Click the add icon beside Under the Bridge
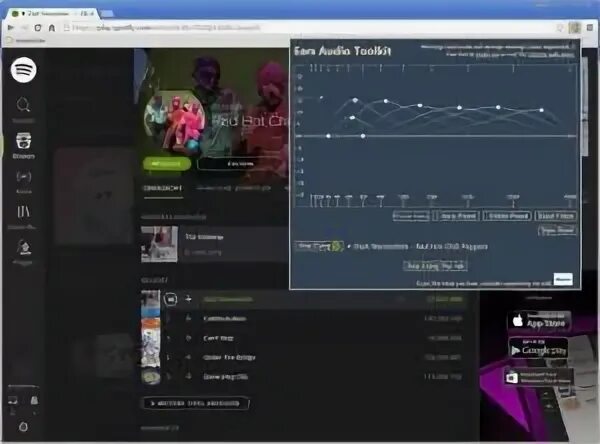Viewport: 600px width, 444px height. [x=188, y=357]
